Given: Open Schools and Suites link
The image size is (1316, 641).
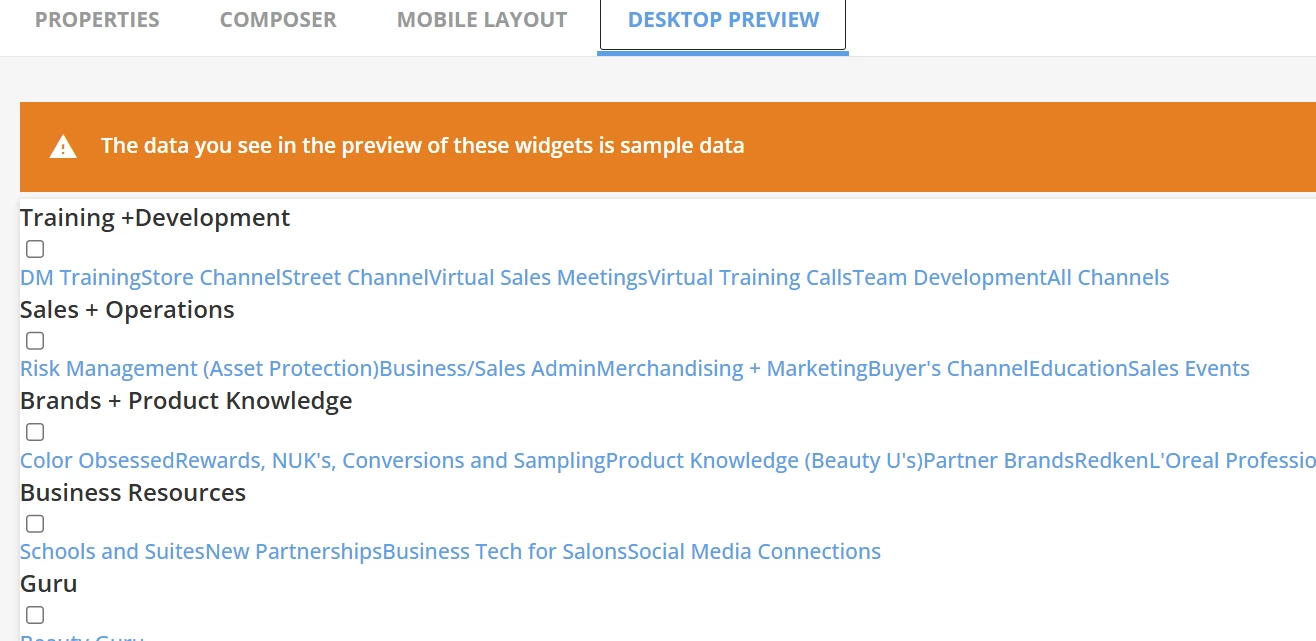Looking at the screenshot, I should coord(112,551).
